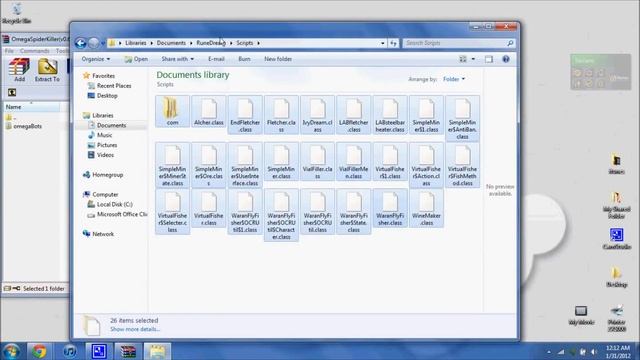Select the VirtualFisher.class file
This screenshot has height=360, width=640.
pyautogui.click(x=209, y=208)
